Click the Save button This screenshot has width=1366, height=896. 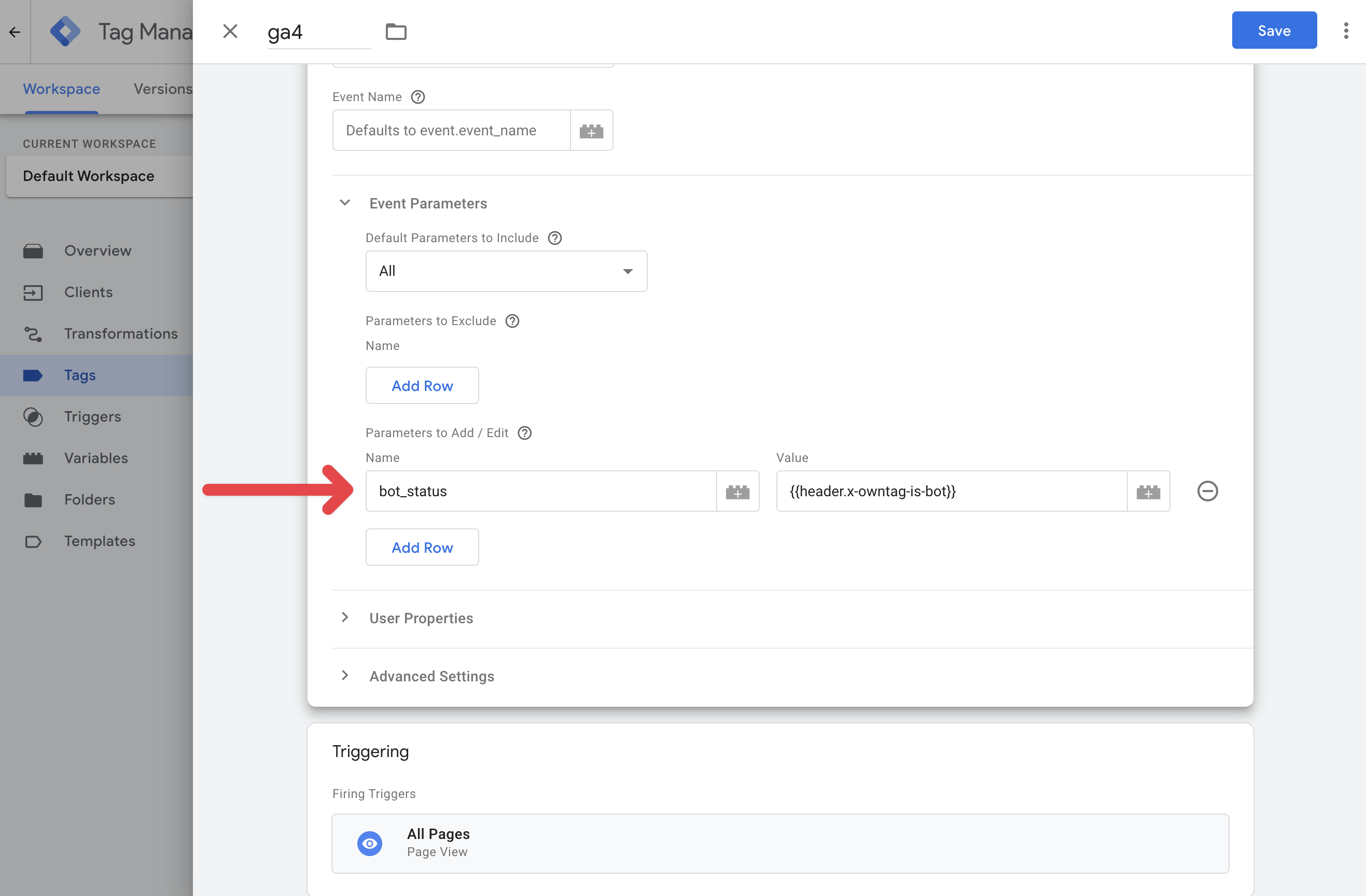pyautogui.click(x=1274, y=31)
